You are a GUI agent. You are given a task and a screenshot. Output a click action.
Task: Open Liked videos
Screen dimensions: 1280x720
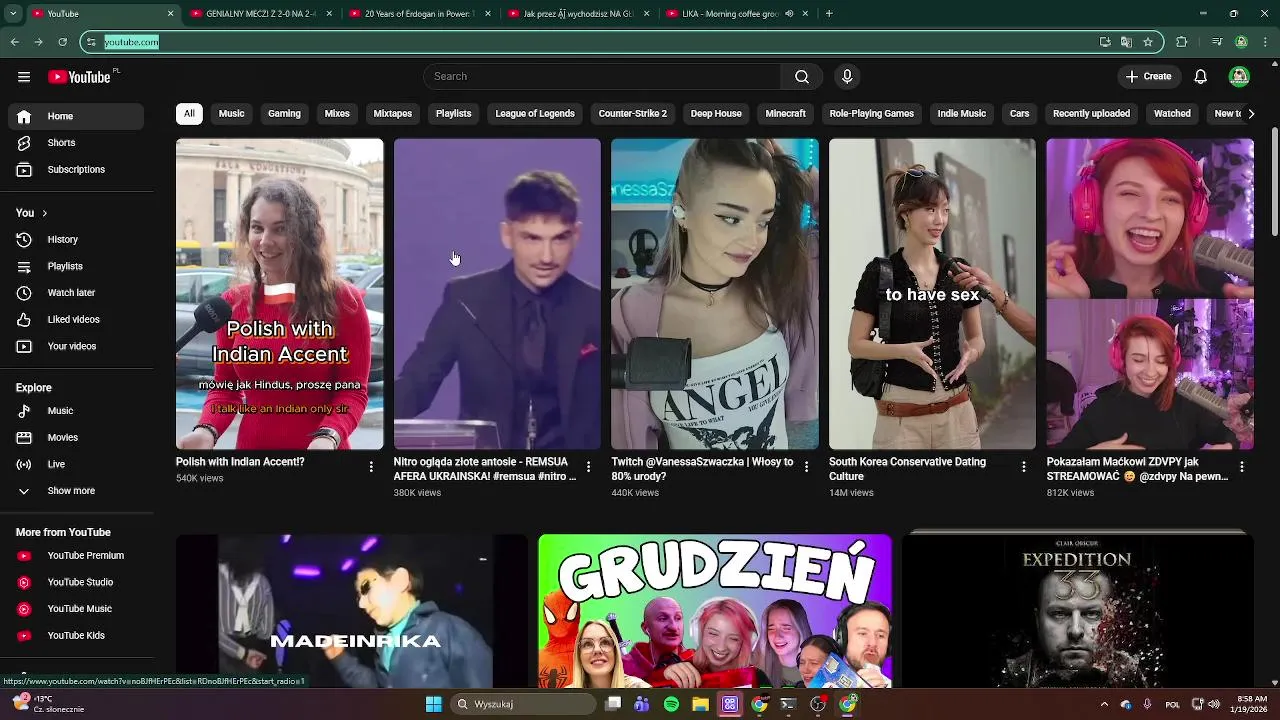click(76, 320)
